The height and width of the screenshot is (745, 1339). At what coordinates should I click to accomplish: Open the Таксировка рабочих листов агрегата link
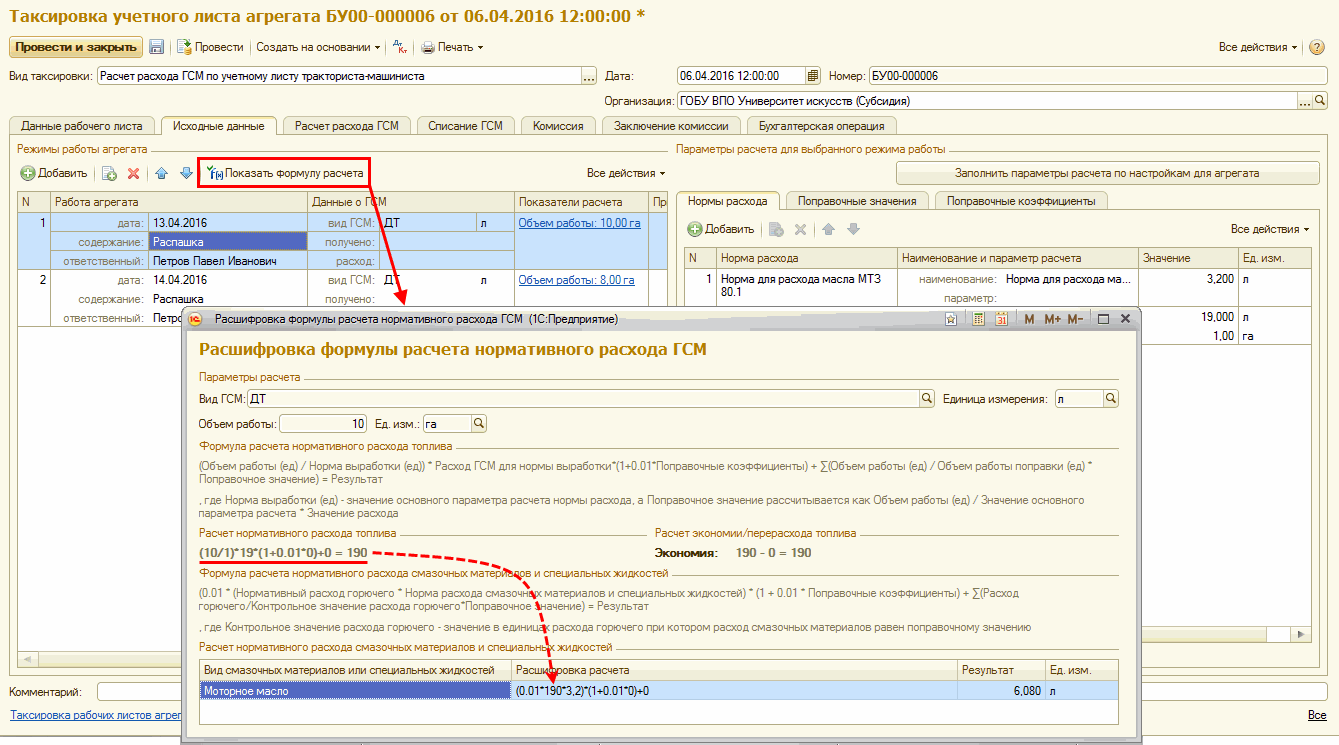point(95,716)
